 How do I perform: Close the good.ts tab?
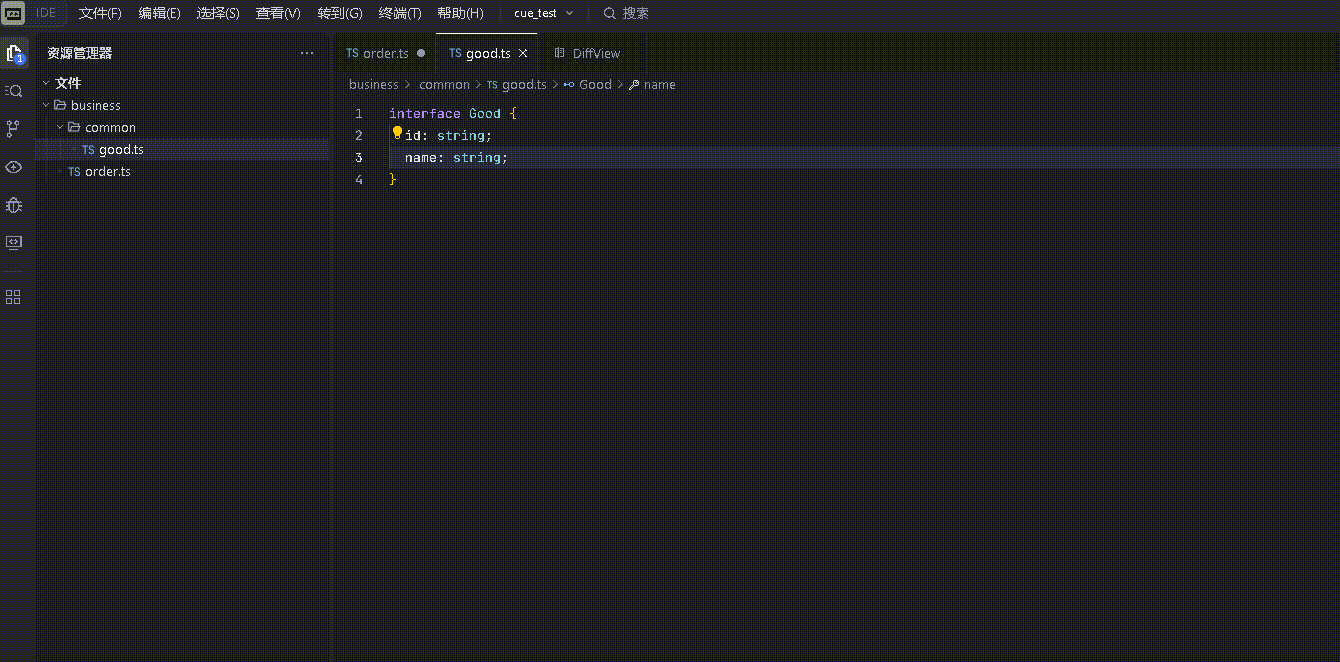pyautogui.click(x=523, y=53)
